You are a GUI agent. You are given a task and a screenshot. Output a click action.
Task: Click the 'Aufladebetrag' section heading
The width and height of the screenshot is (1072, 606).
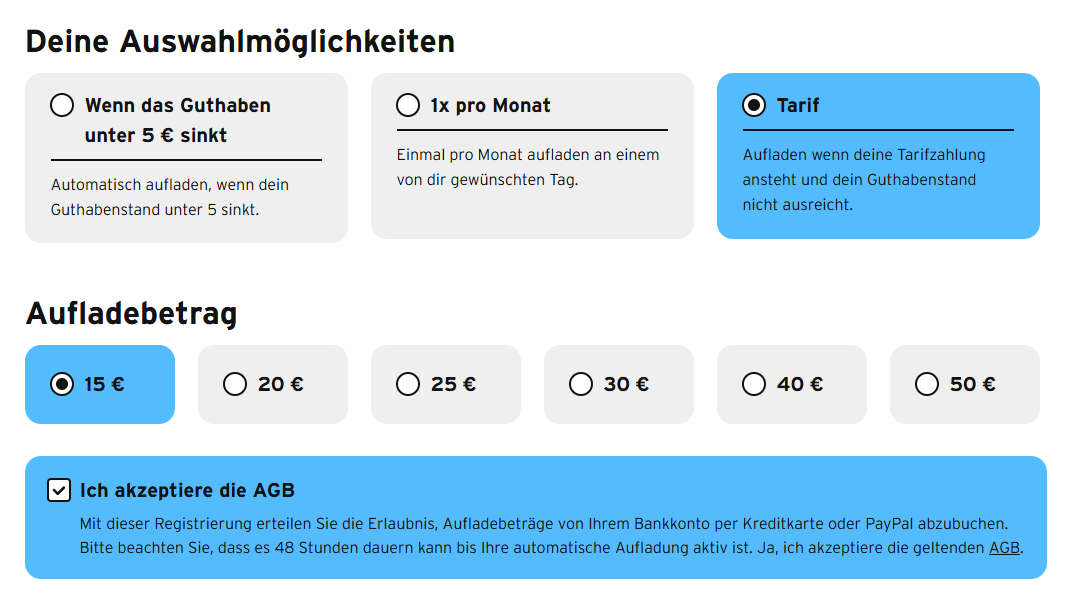click(x=131, y=314)
